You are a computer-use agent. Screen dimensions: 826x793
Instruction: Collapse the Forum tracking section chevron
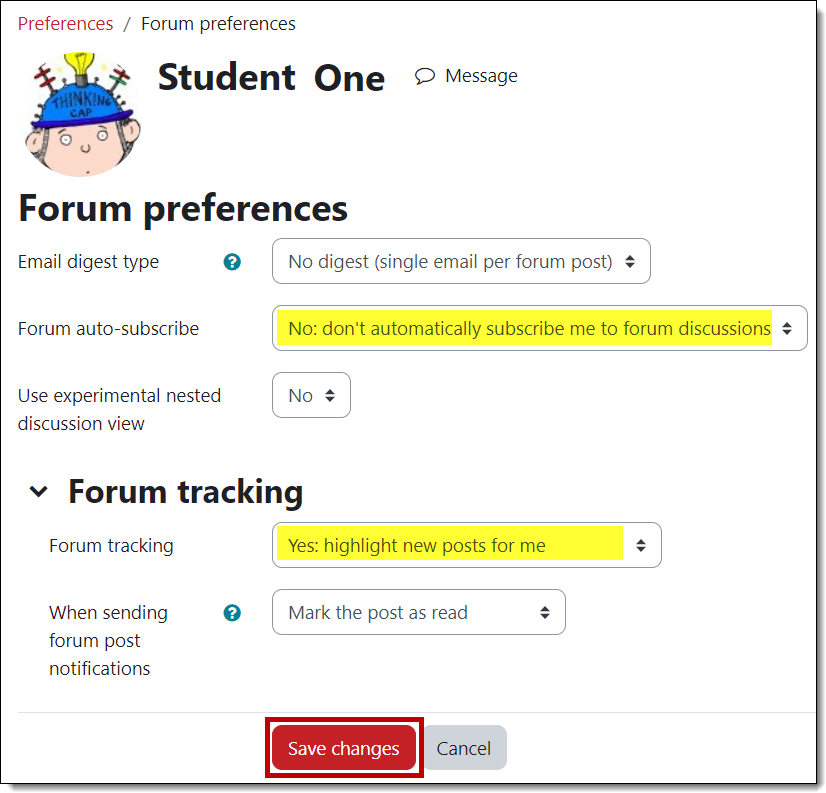(38, 491)
